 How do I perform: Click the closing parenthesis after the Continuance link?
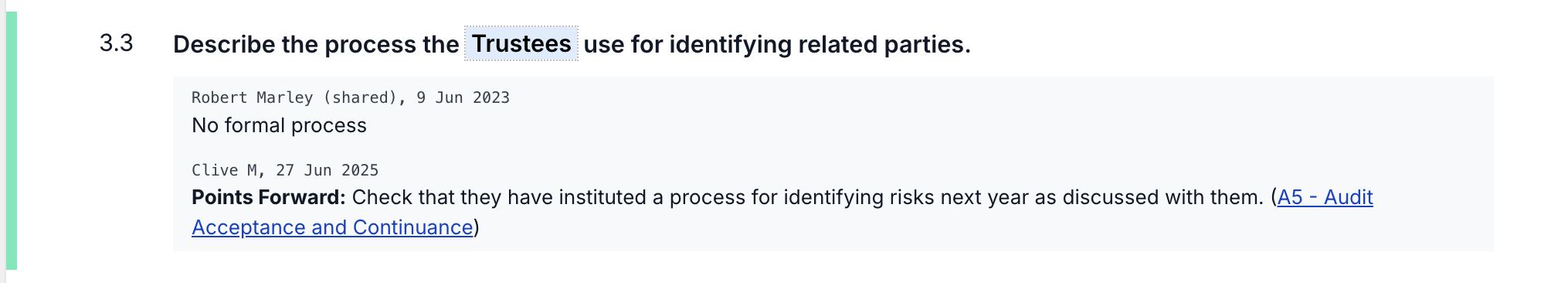(x=477, y=227)
